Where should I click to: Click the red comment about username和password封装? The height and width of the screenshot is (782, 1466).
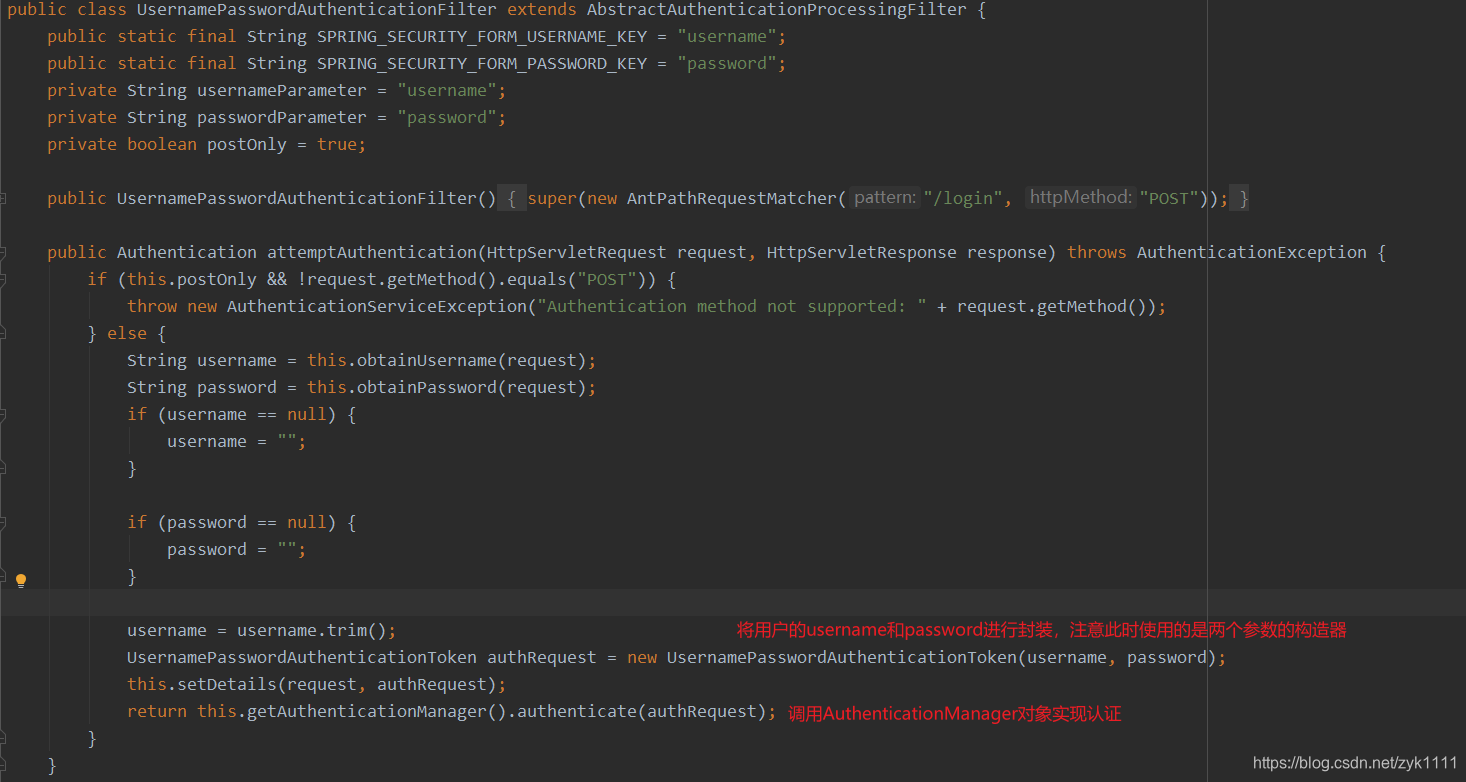click(x=1042, y=630)
